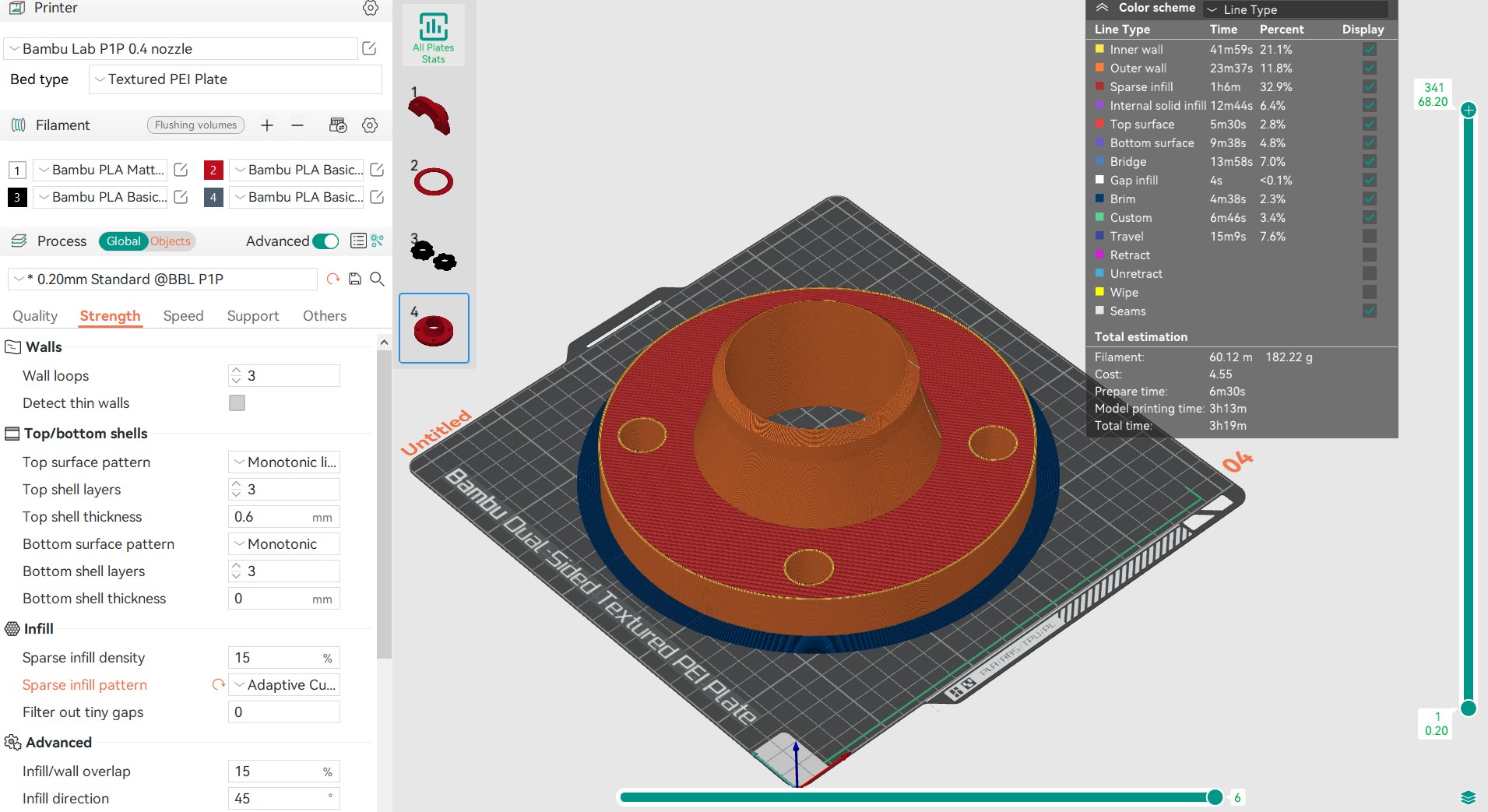Open the parameter table list icon

coord(358,241)
